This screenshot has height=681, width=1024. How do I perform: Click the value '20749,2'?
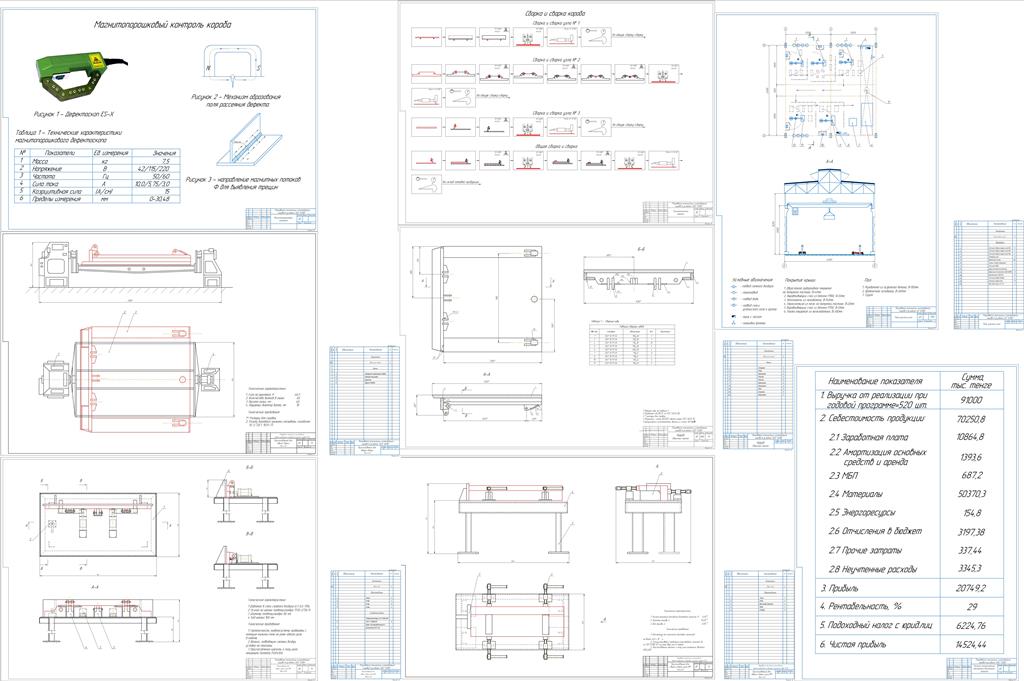pyautogui.click(x=972, y=588)
